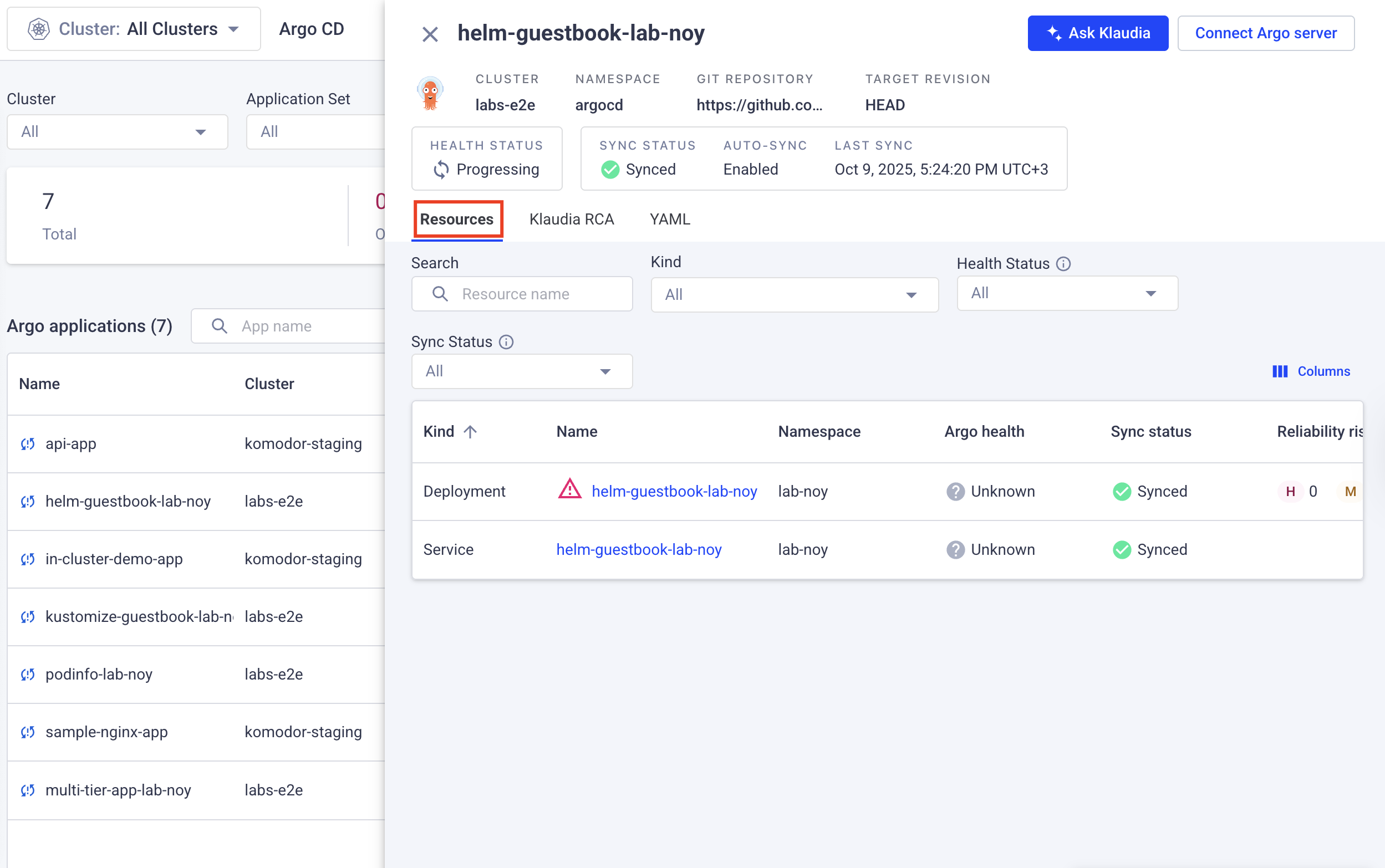Viewport: 1385px width, 868px height.
Task: Open the Columns selector icon
Action: coord(1280,371)
